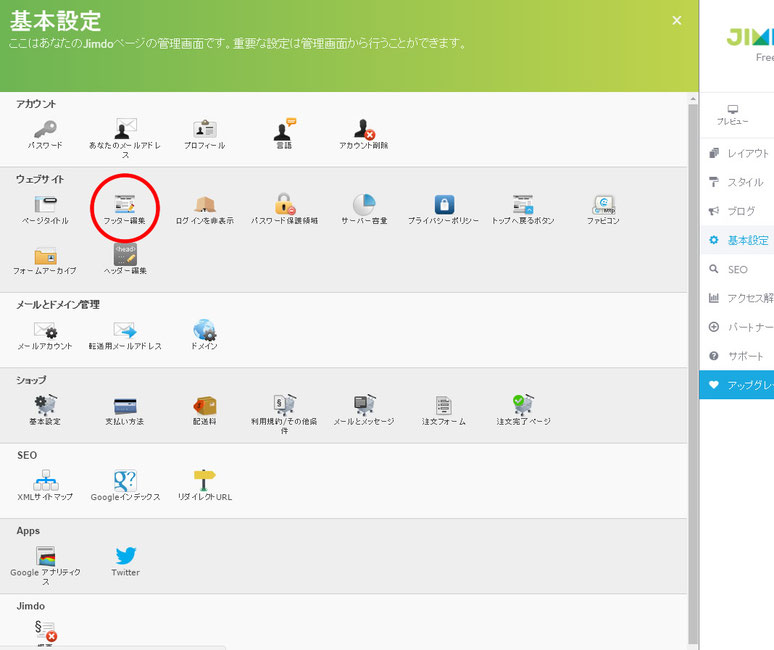The width and height of the screenshot is (774, 650).
Task: Open the パスワード key icon
Action: (x=45, y=130)
